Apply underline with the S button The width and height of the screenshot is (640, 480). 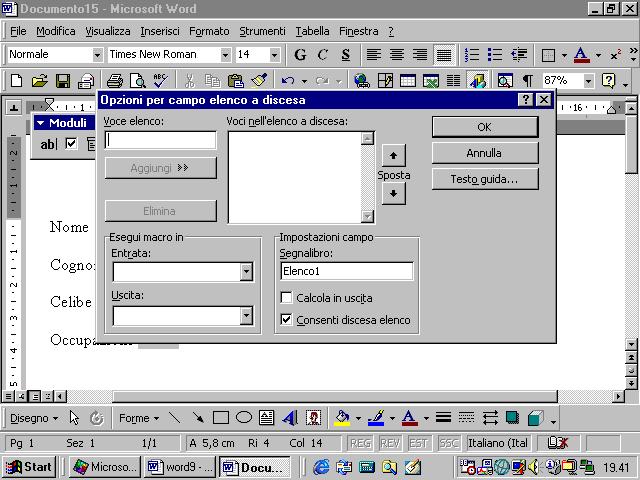[346, 55]
